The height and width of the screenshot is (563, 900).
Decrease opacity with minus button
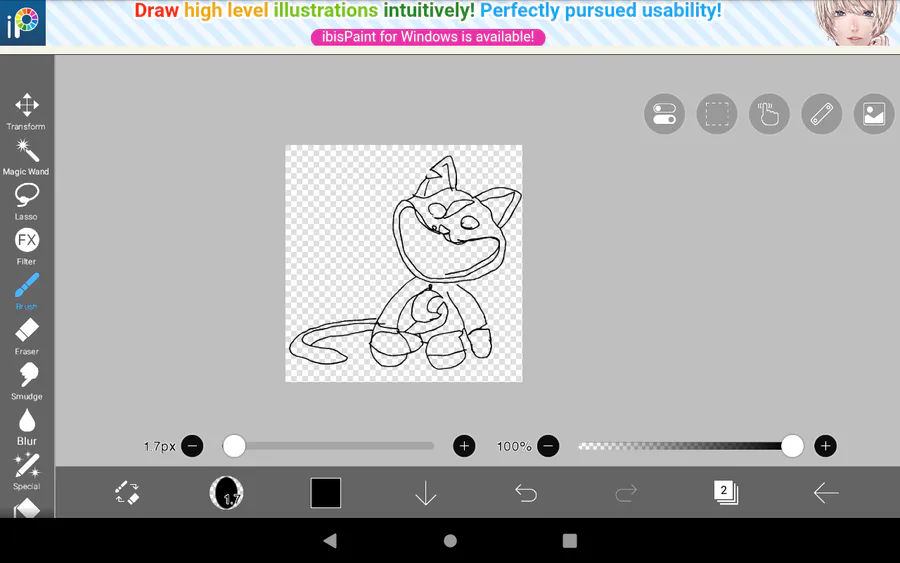click(548, 446)
